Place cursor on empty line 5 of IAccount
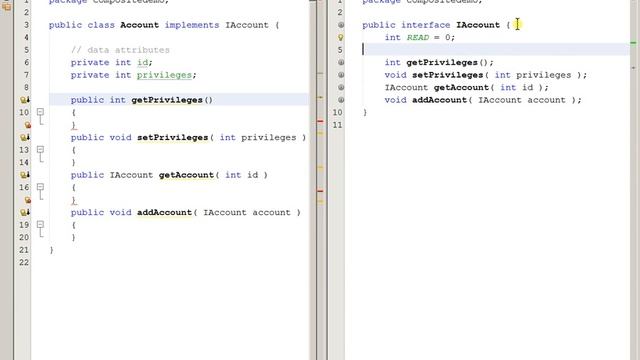 click(496, 50)
